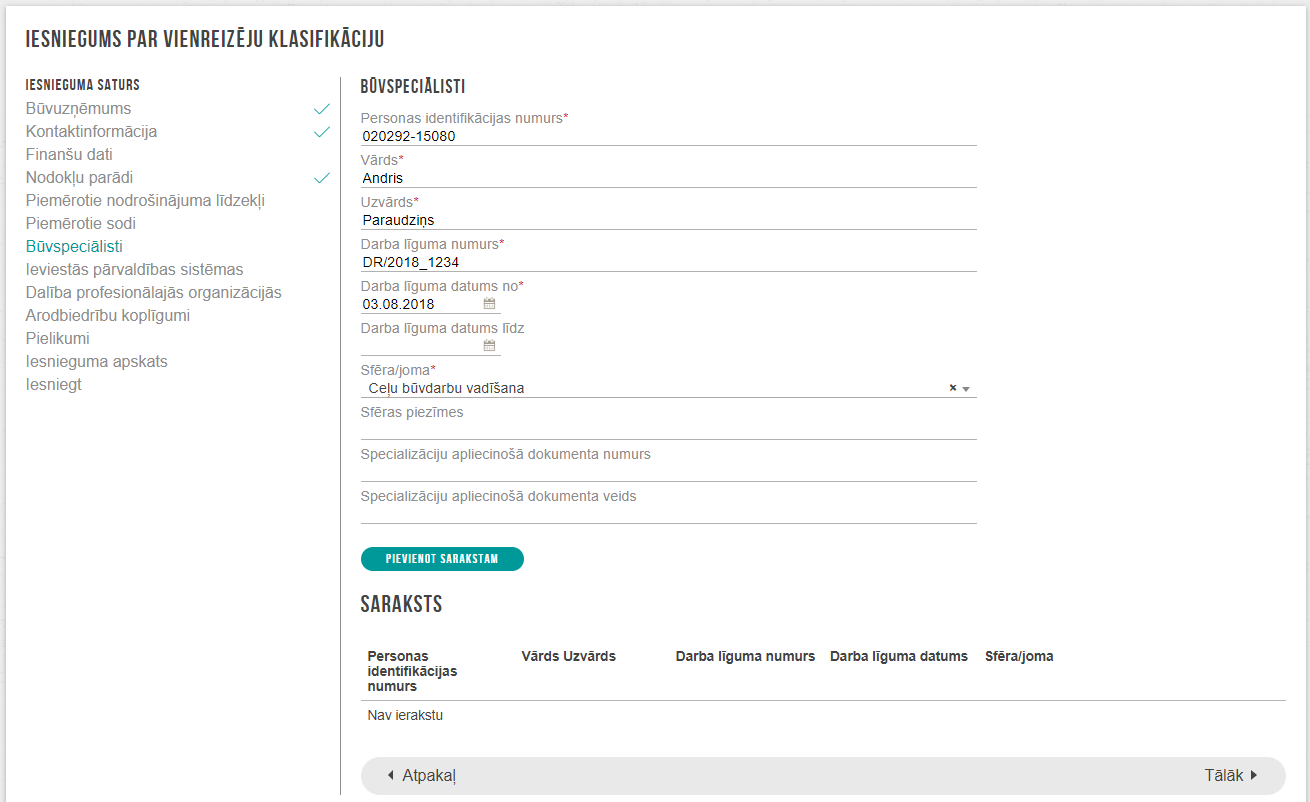Go to Nodokļu parādi section
Screen dimensions: 1310x802
(x=79, y=177)
